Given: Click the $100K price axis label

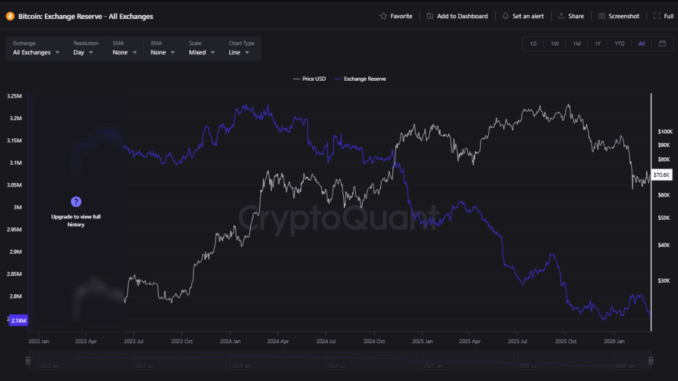Looking at the screenshot, I should [x=665, y=131].
